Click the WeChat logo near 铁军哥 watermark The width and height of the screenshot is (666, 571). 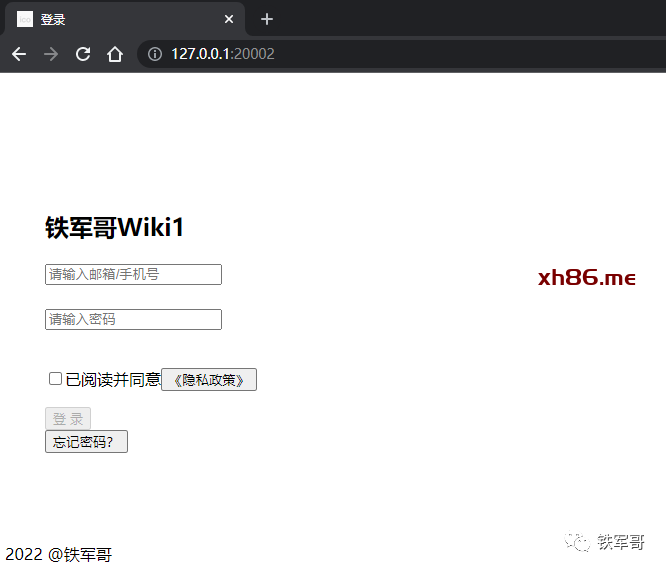point(577,541)
